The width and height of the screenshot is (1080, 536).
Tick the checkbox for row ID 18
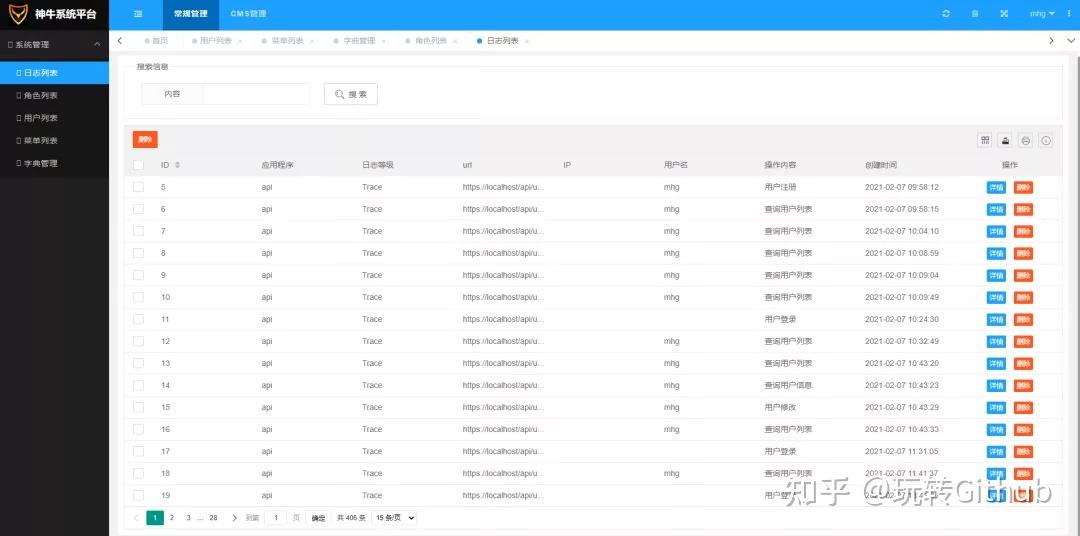pos(138,474)
